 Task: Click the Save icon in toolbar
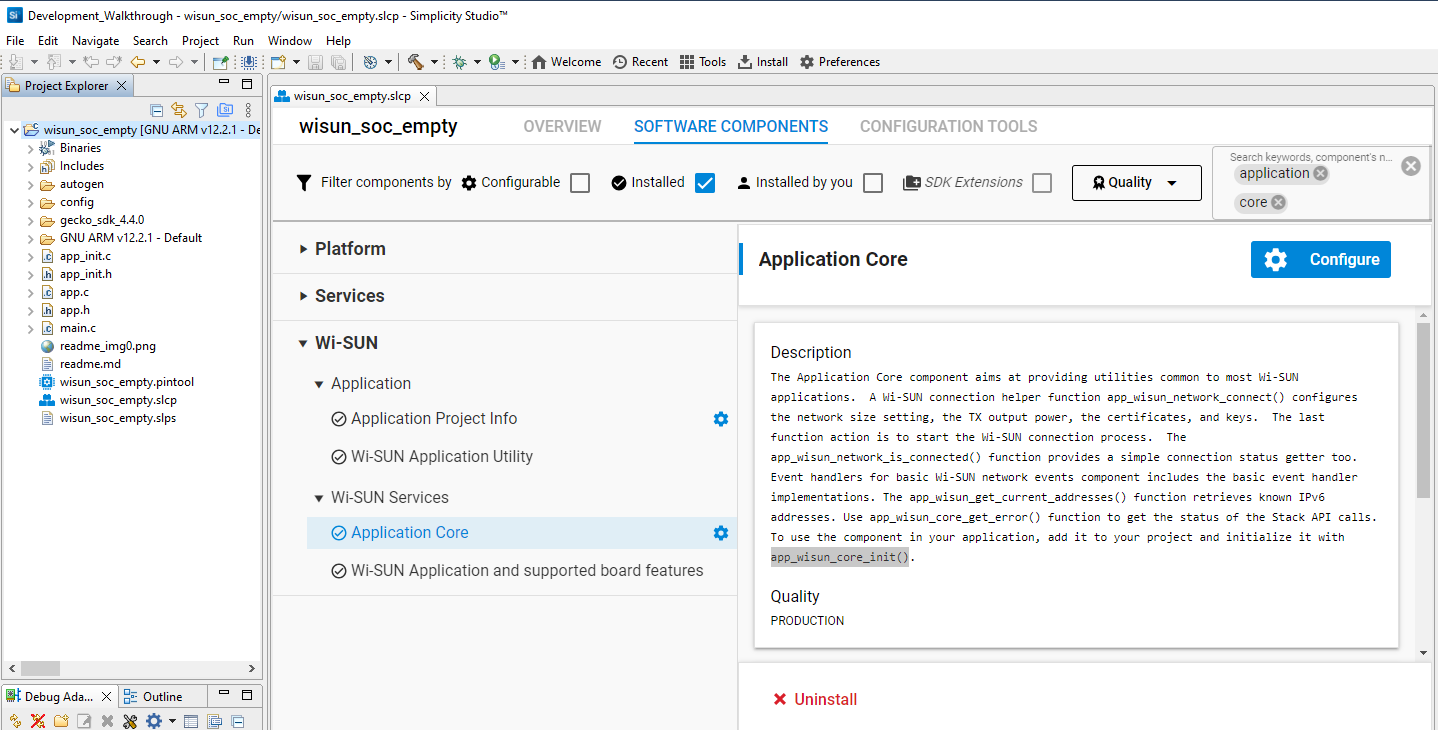315,62
